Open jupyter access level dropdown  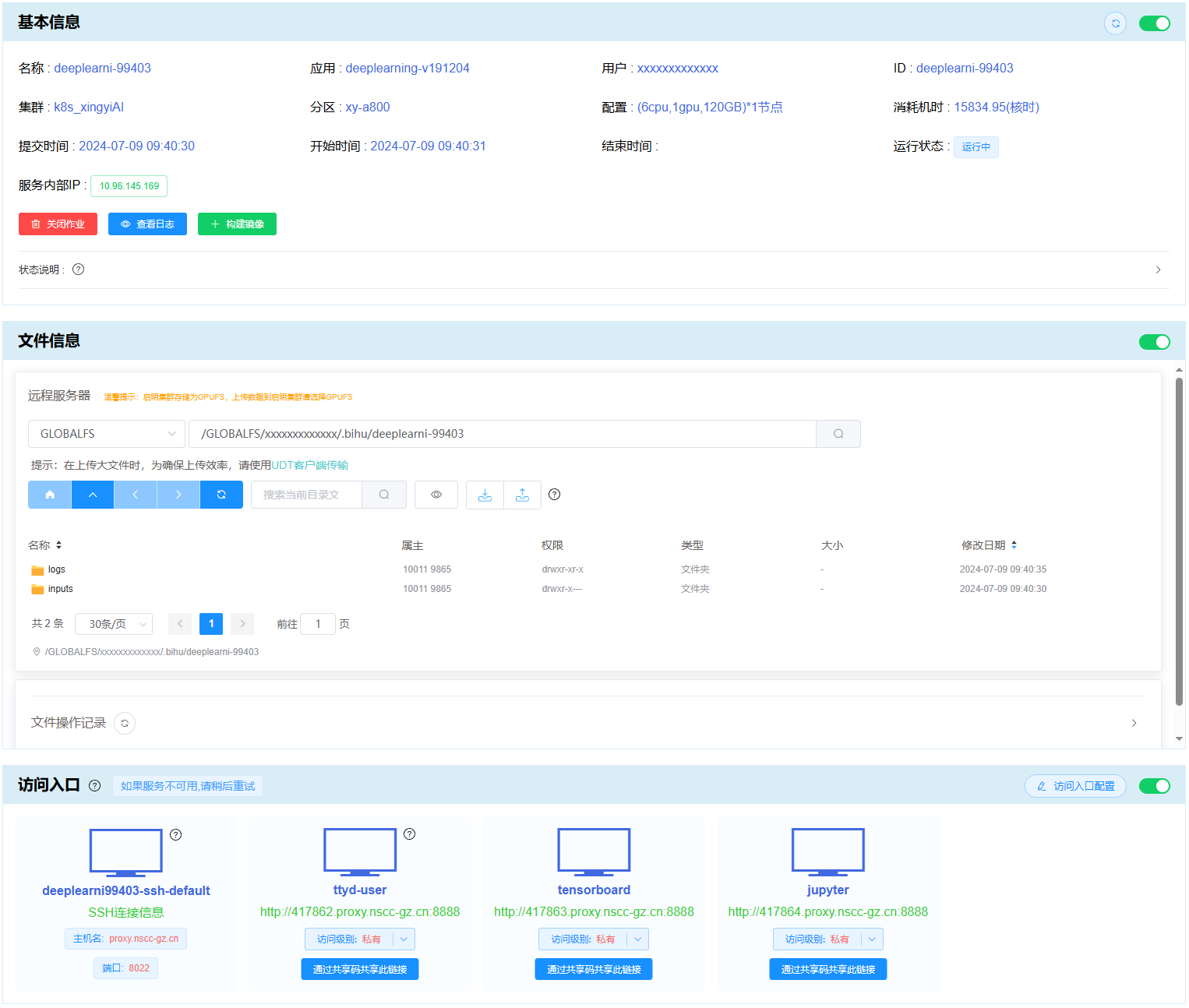click(x=828, y=939)
